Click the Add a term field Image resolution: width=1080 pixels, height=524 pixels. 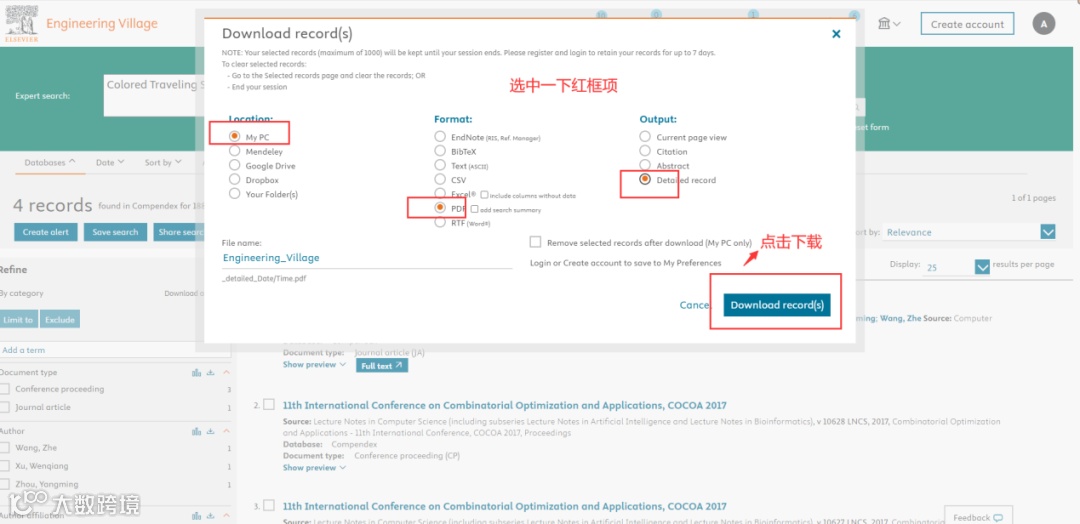point(116,350)
